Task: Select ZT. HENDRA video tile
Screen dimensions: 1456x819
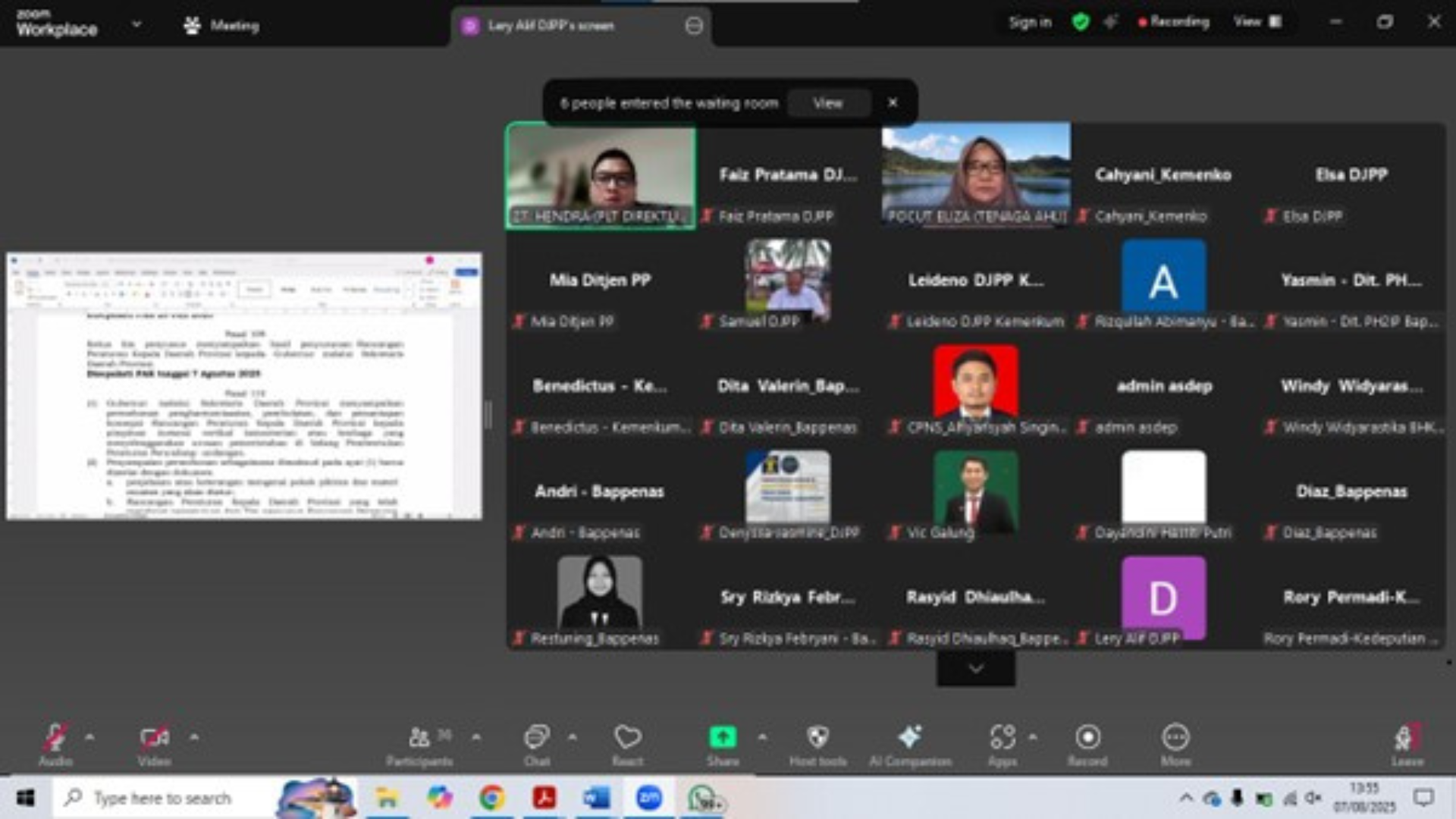Action: (601, 176)
